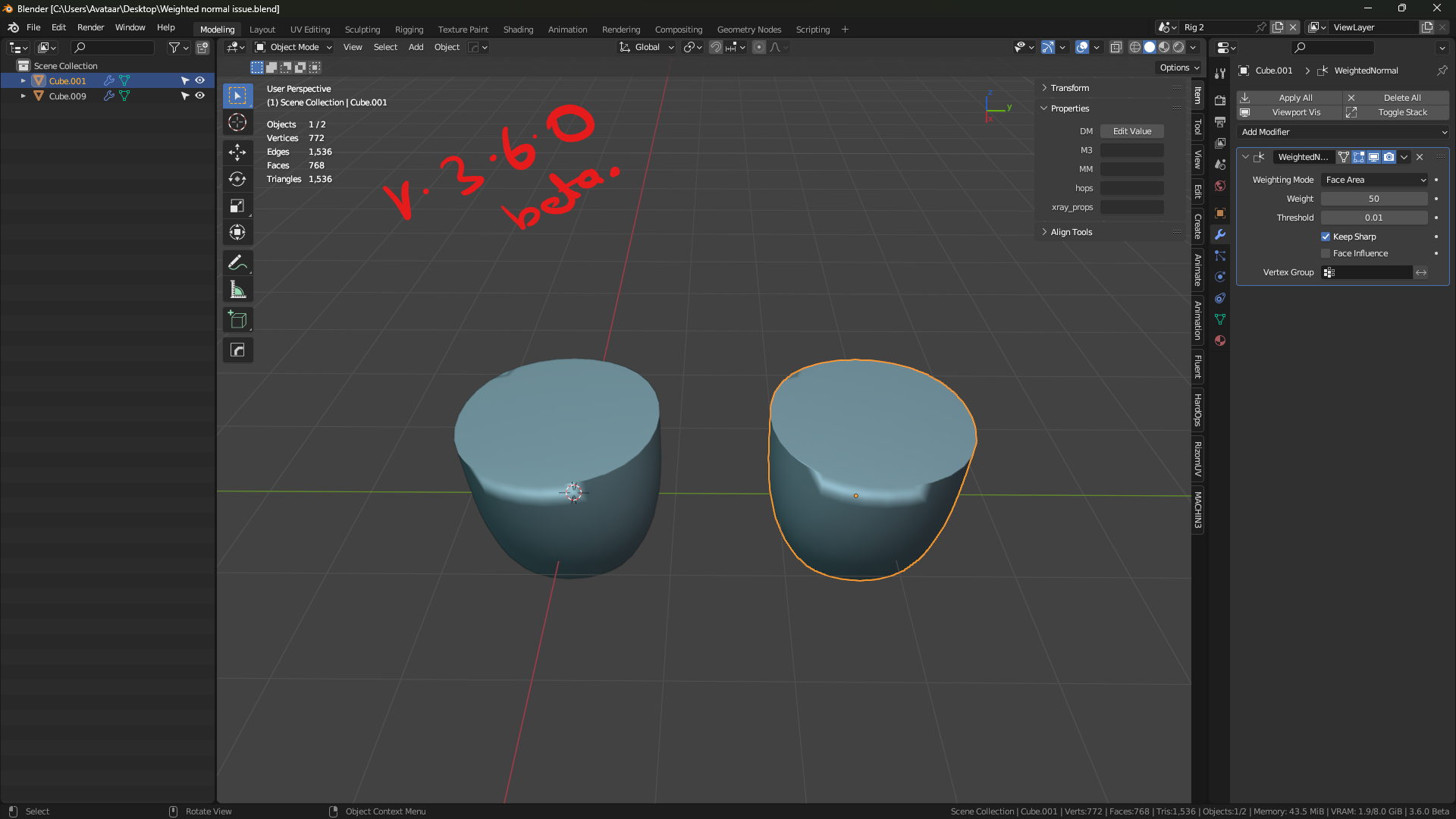Toggle the Keep Sharp checkbox
This screenshot has height=819, width=1456.
1326,237
